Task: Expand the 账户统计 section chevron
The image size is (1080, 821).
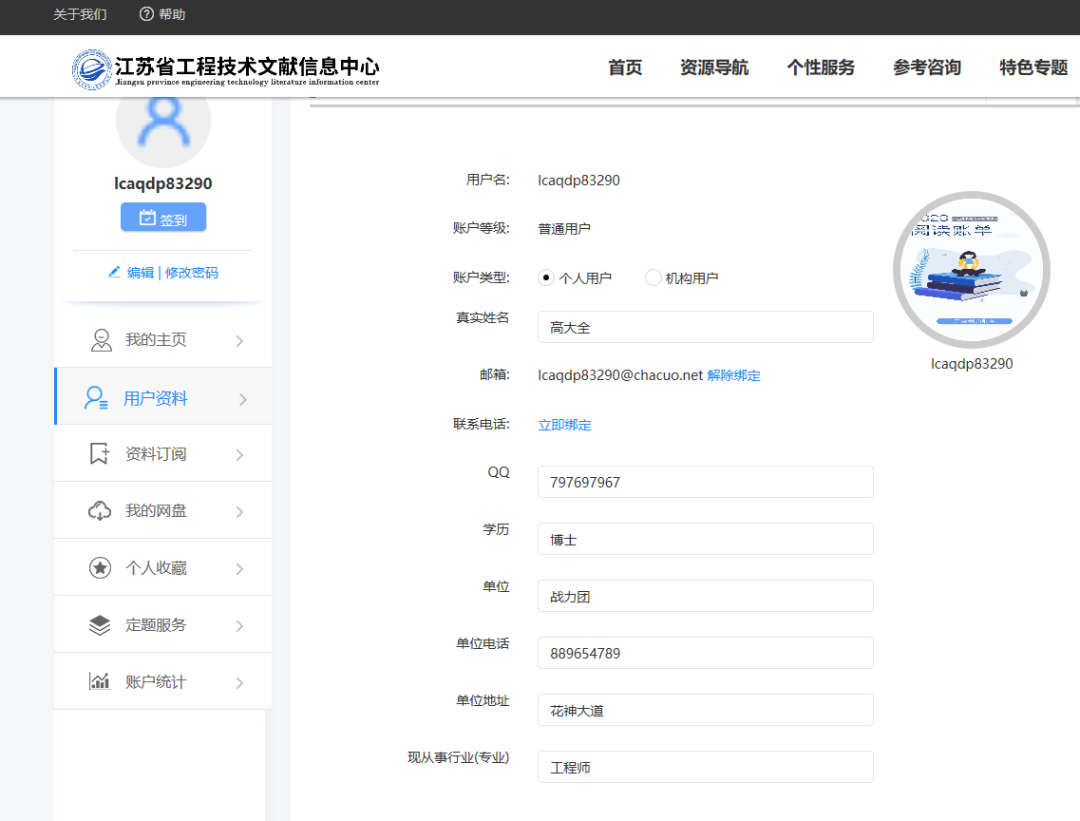Action: (x=239, y=681)
